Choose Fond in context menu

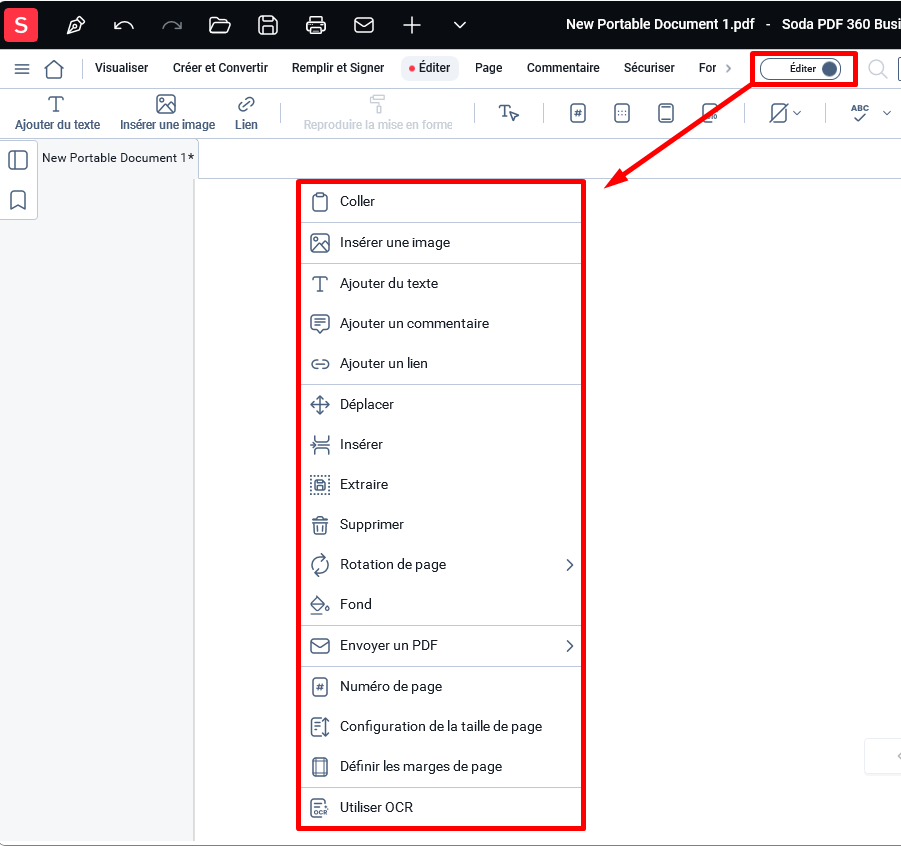tap(441, 605)
